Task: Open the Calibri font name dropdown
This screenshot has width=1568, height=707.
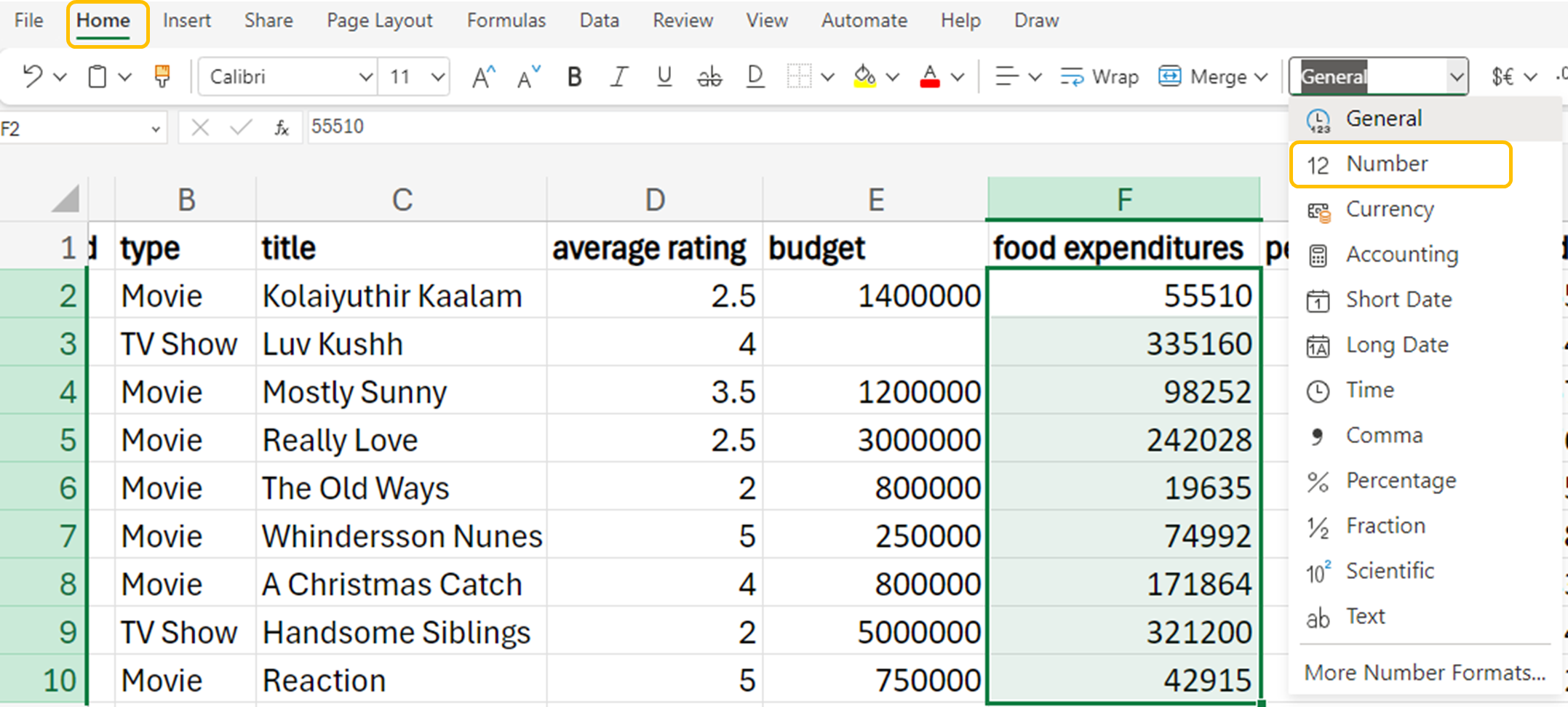Action: coord(365,76)
